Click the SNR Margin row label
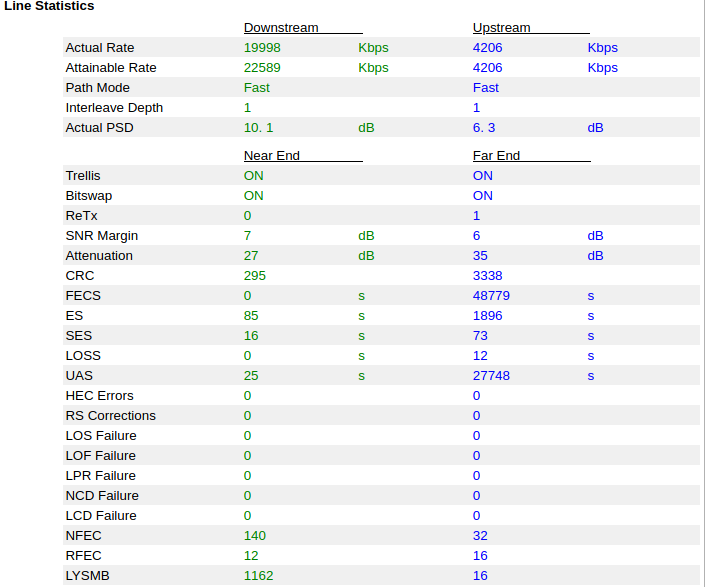Image resolution: width=705 pixels, height=587 pixels. tap(101, 236)
